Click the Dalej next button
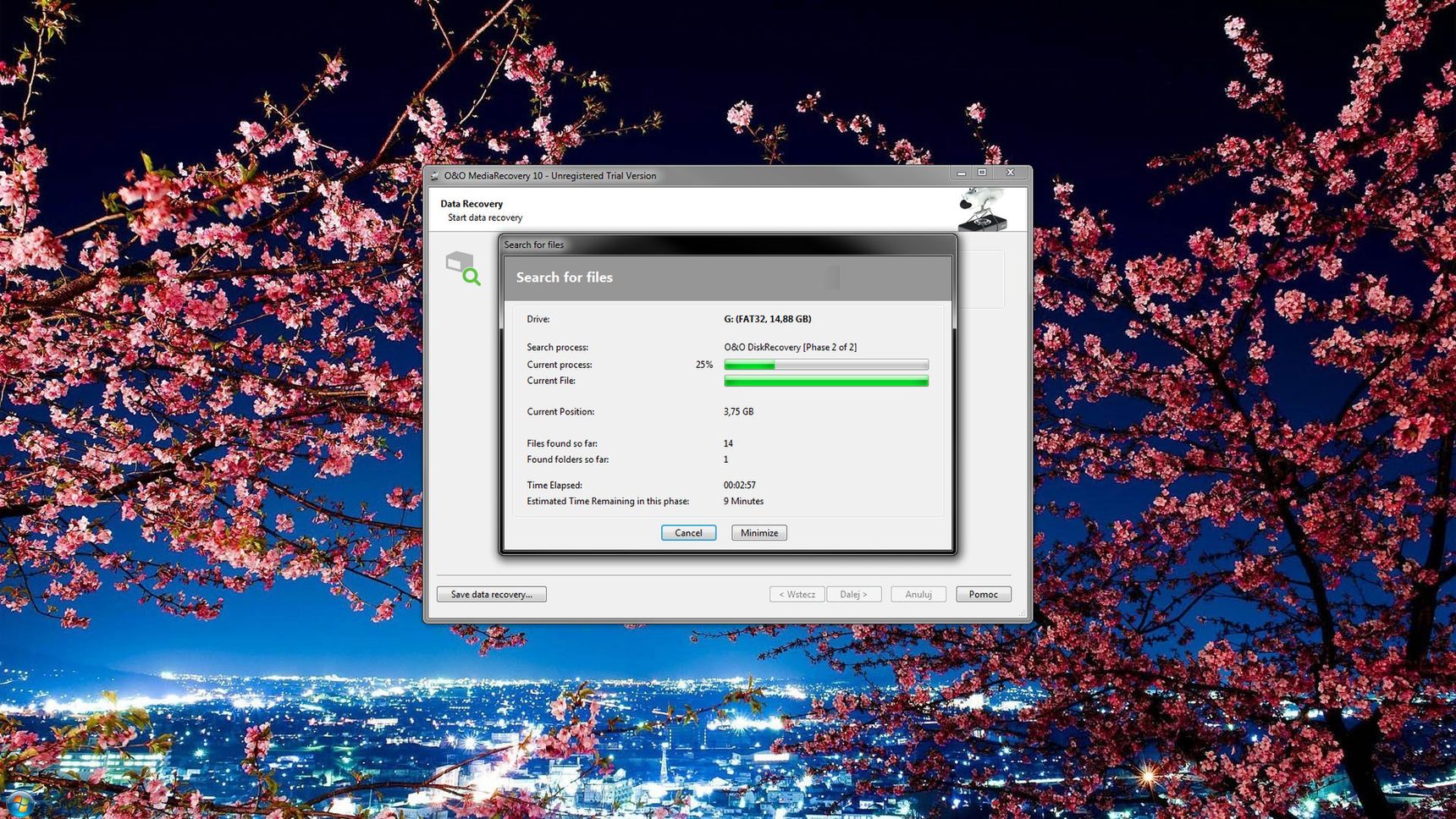Viewport: 1456px width, 819px height. (x=854, y=594)
